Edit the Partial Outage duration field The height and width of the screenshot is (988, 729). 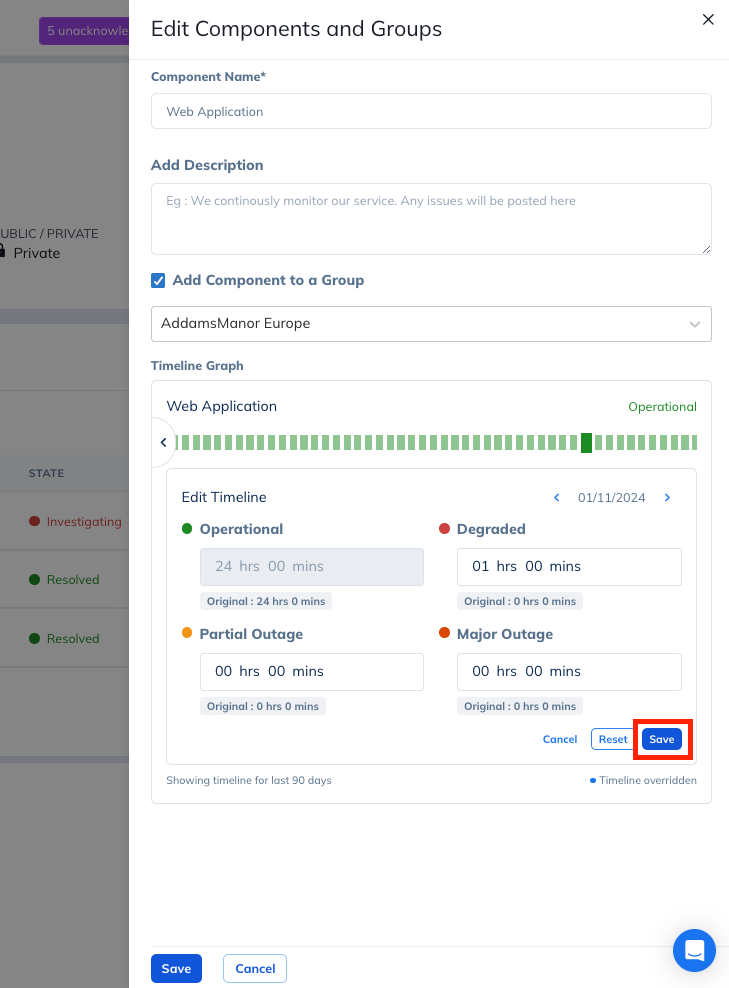312,671
